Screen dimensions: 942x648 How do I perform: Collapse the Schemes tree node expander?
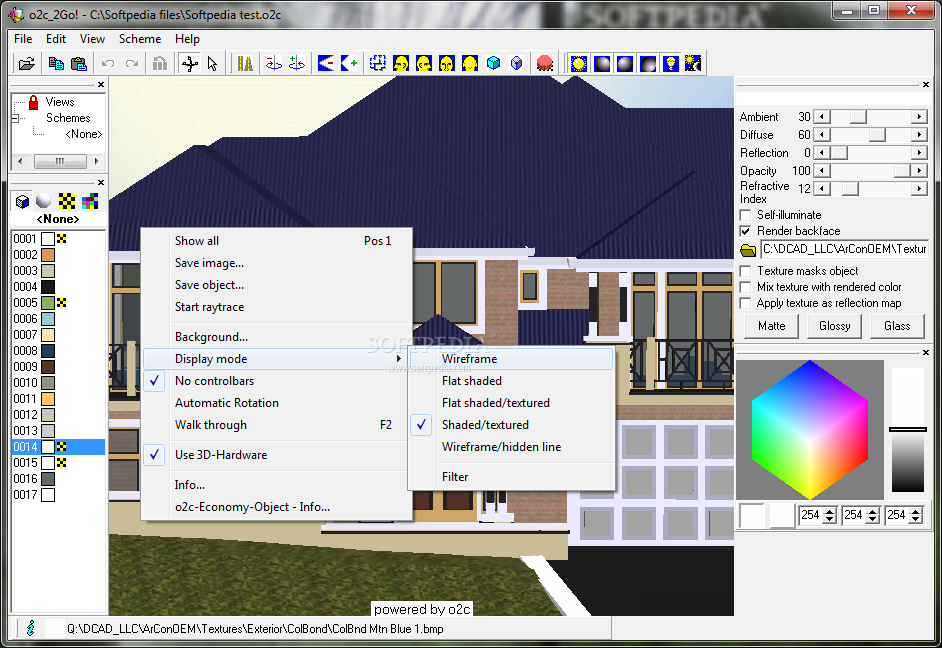[x=16, y=118]
